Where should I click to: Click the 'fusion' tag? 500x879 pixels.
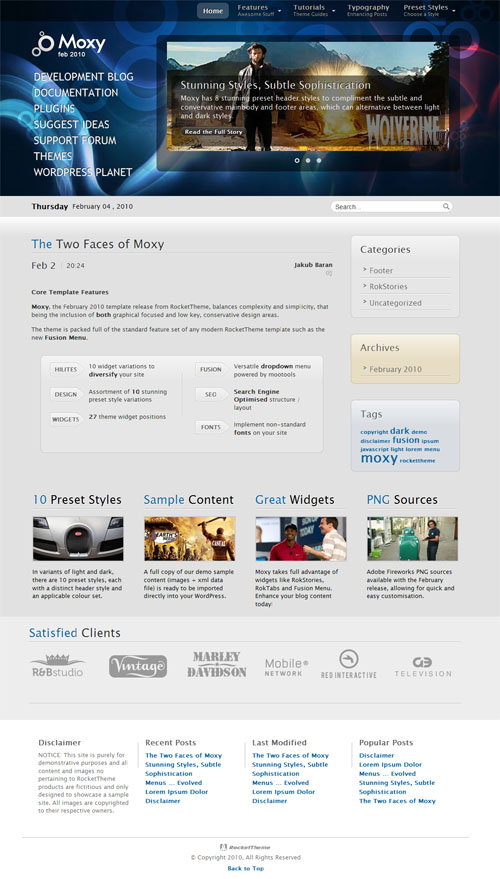pyautogui.click(x=406, y=440)
